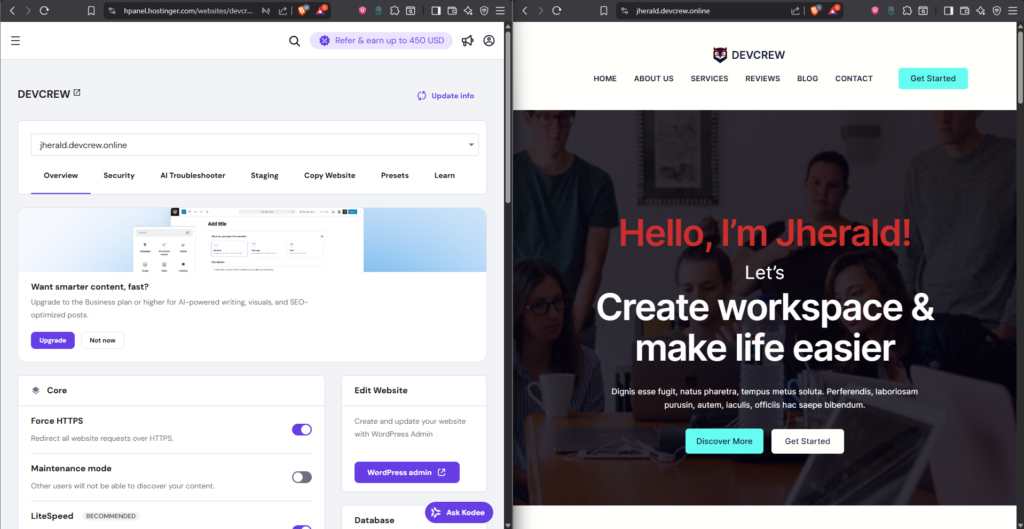
Task: Click Brave Shields icon in the hPanel window
Action: (303, 10)
